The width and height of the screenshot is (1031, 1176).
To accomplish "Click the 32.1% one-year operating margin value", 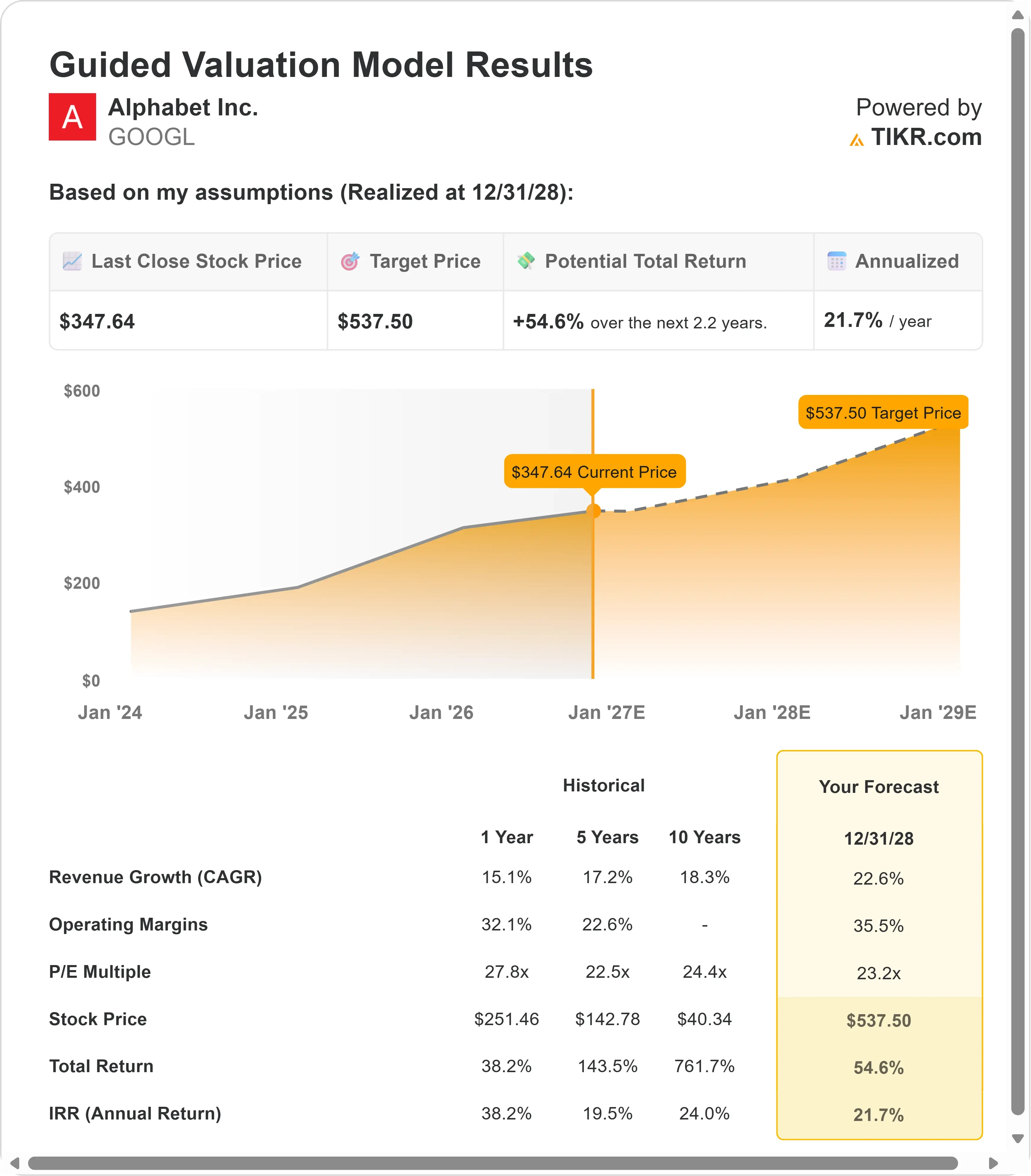I will pyautogui.click(x=507, y=924).
